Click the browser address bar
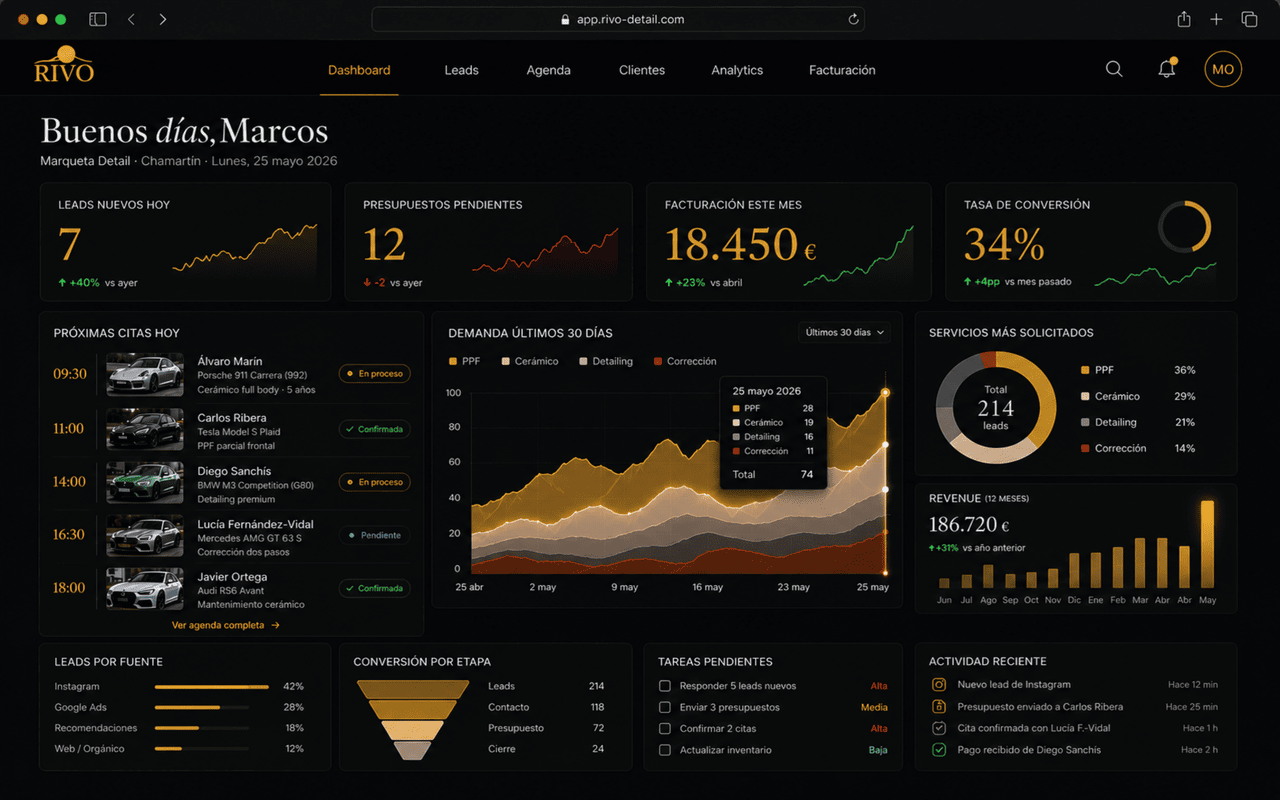 (x=618, y=19)
